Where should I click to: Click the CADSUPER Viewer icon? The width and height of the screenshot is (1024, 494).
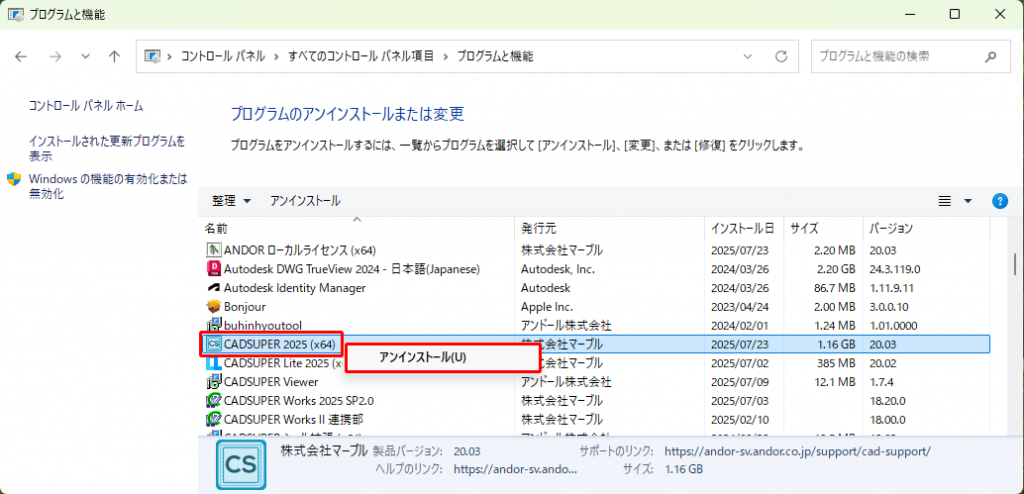pos(214,382)
